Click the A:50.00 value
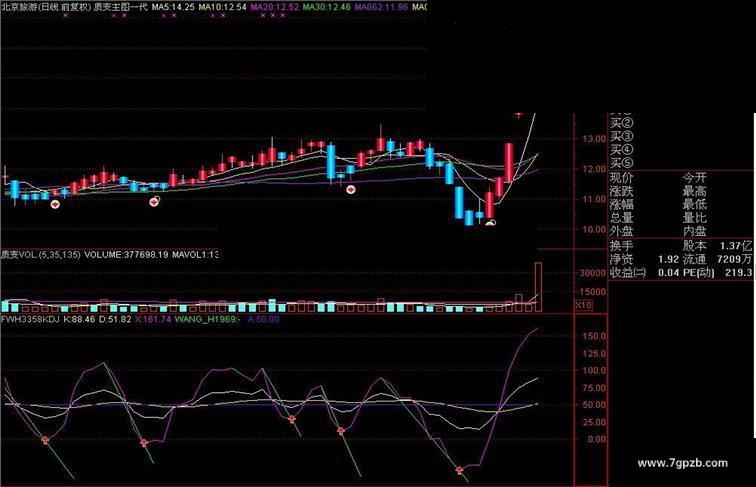 click(263, 319)
